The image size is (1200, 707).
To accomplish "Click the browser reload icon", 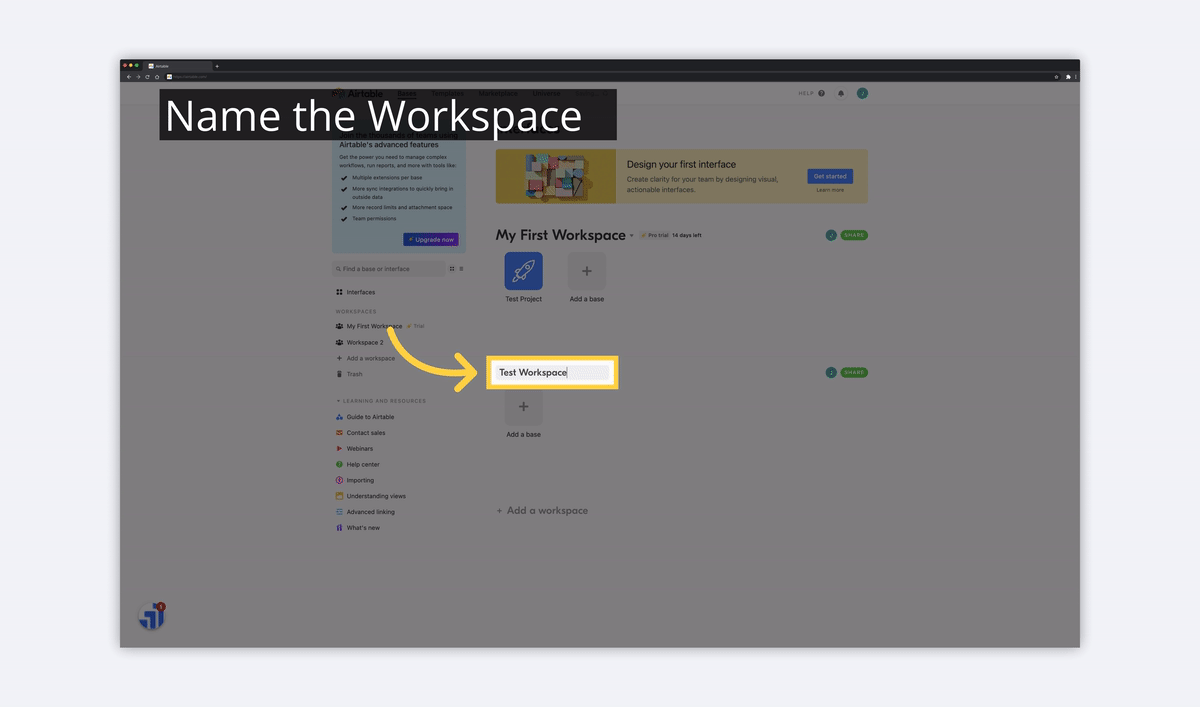I will (148, 76).
